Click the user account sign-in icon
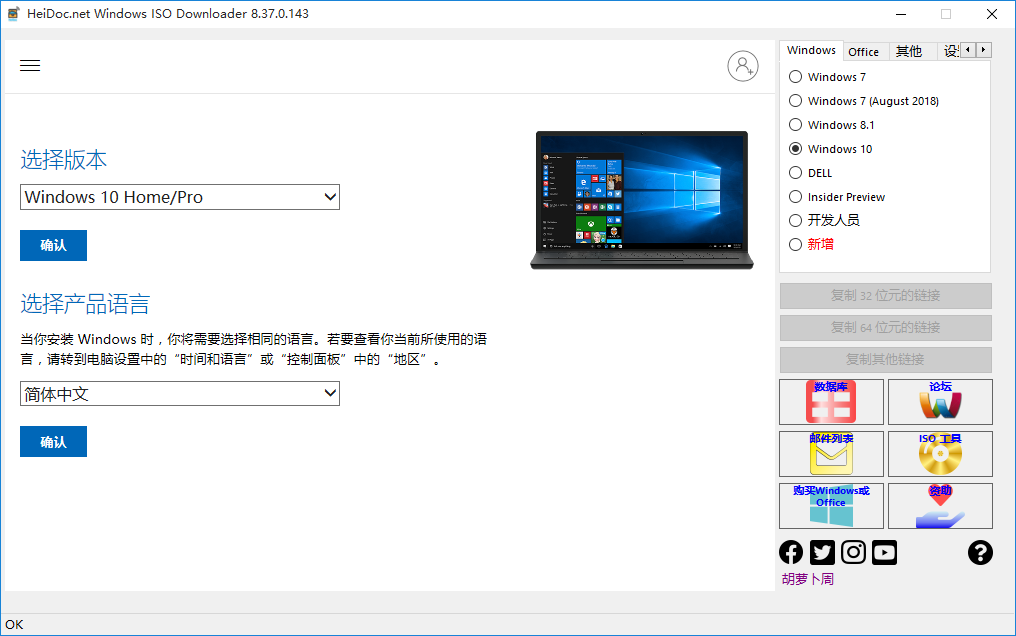 click(743, 66)
